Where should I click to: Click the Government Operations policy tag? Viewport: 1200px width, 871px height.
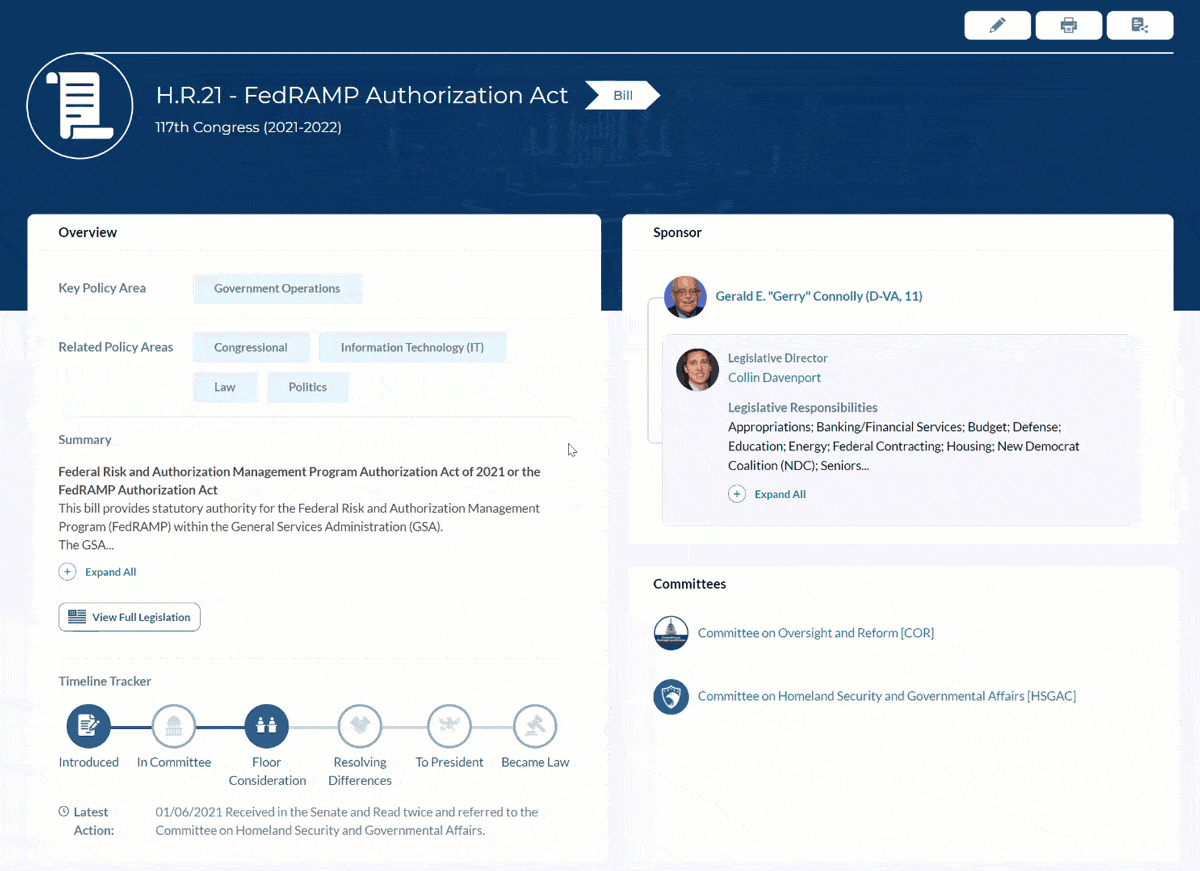click(277, 288)
